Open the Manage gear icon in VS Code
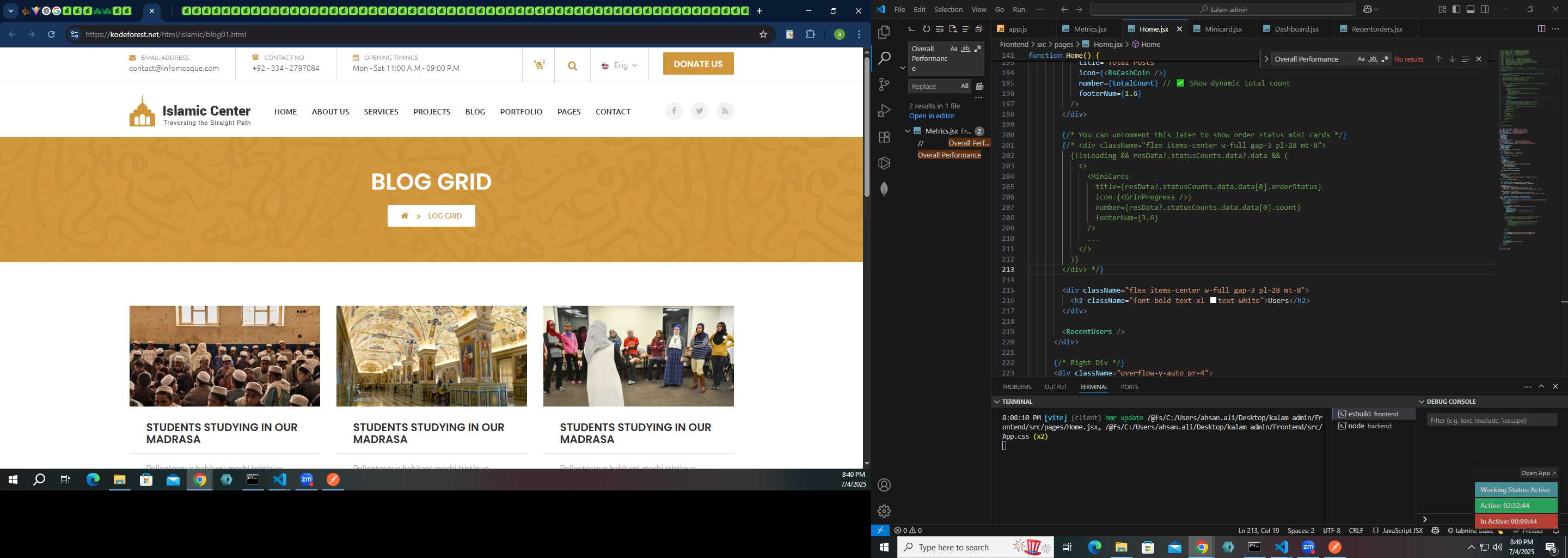This screenshot has width=1568, height=558. tap(884, 511)
